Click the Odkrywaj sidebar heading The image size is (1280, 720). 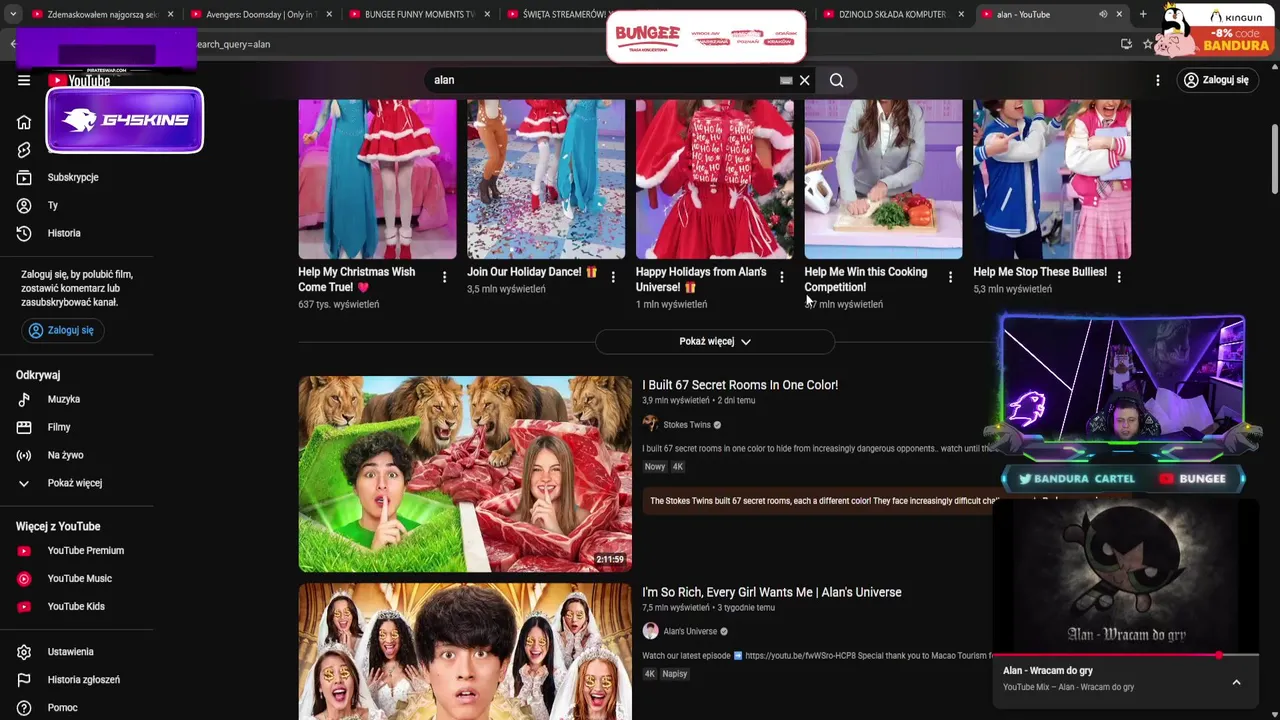tap(38, 375)
